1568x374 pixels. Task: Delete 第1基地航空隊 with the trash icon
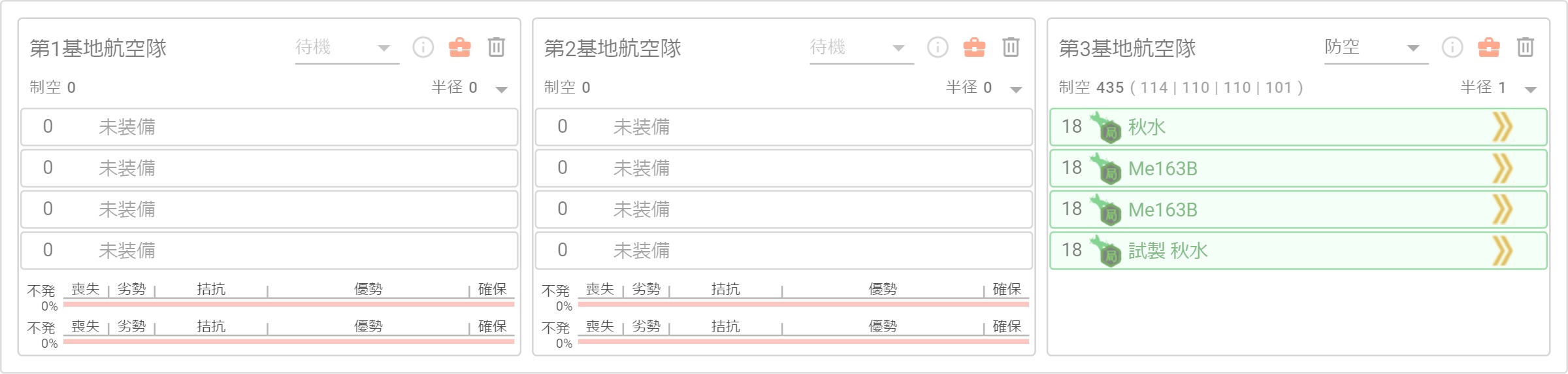[497, 47]
